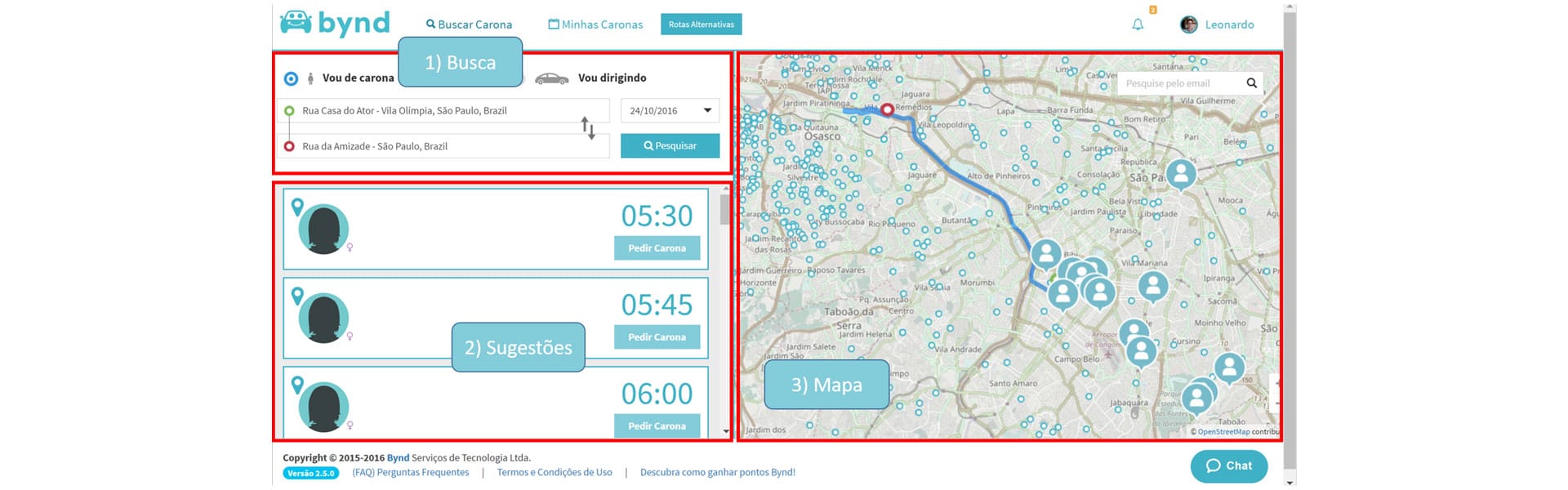1568x490 pixels.
Task: Click the search magnifier in map email field
Action: pos(1251,83)
